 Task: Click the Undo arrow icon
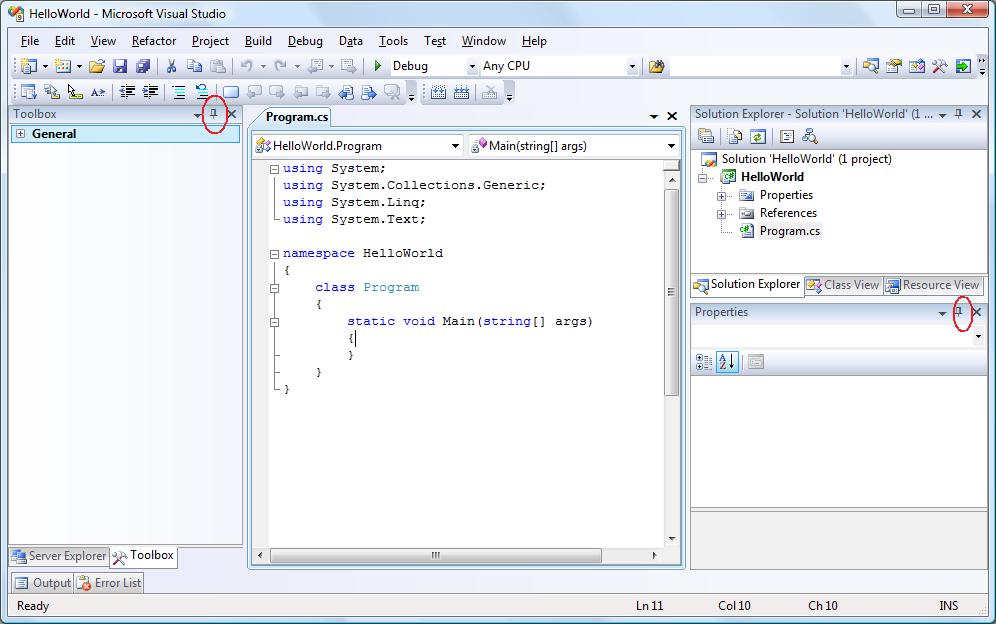click(246, 66)
